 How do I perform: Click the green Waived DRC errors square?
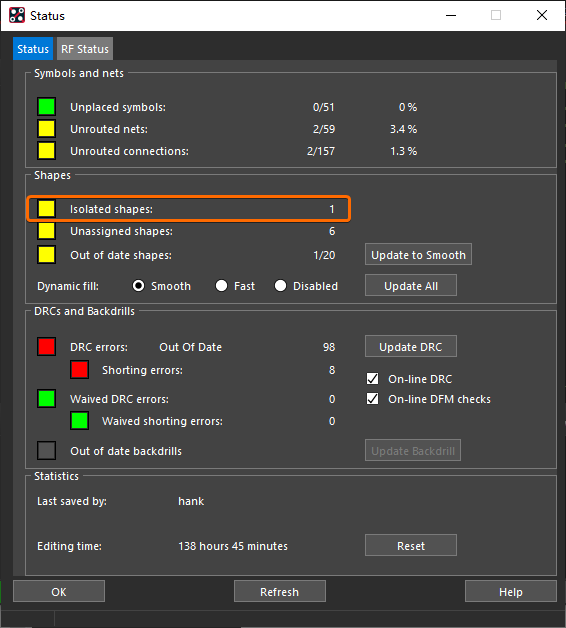[46, 399]
